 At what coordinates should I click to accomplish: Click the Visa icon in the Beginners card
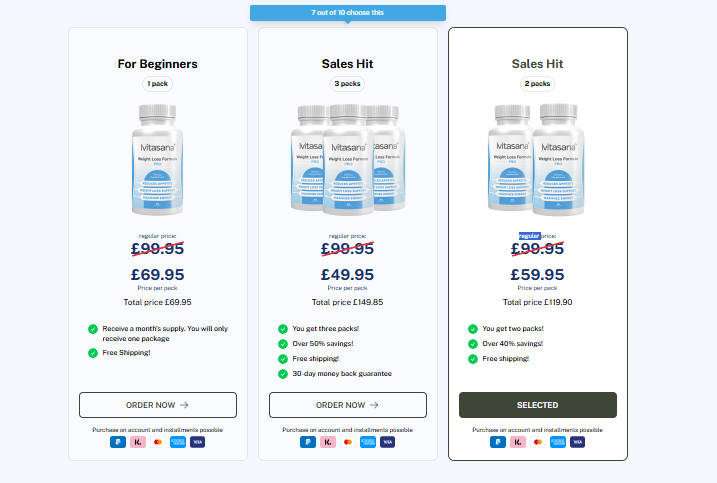click(x=197, y=441)
